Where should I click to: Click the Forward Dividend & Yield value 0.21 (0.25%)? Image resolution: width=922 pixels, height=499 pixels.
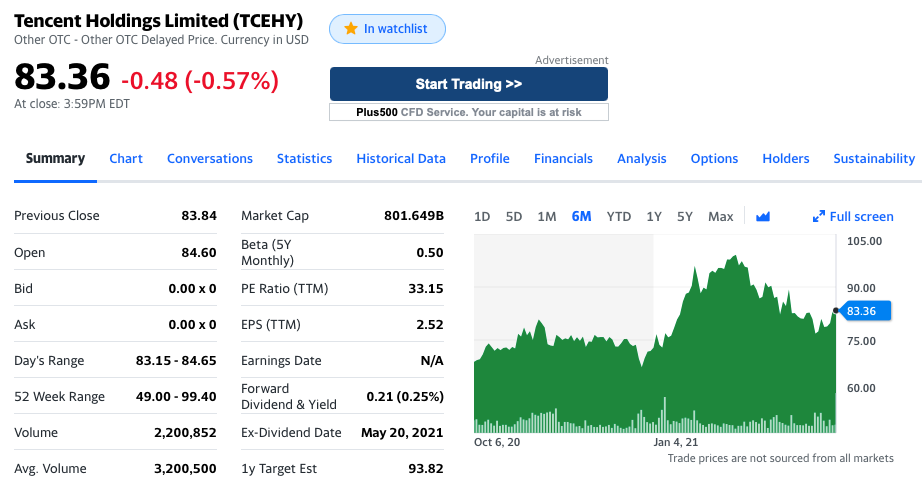tap(405, 397)
